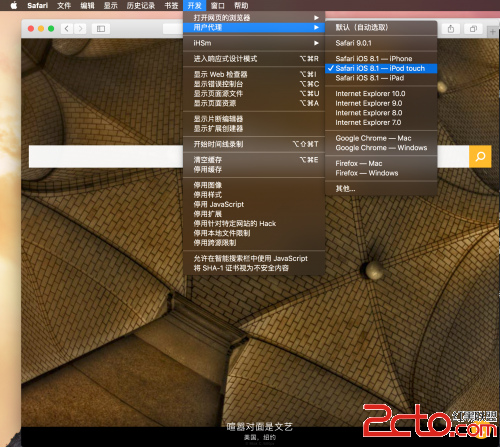Toggle 将 SHA-1 证书视为不安全内容
This screenshot has height=447, width=500.
[254, 268]
